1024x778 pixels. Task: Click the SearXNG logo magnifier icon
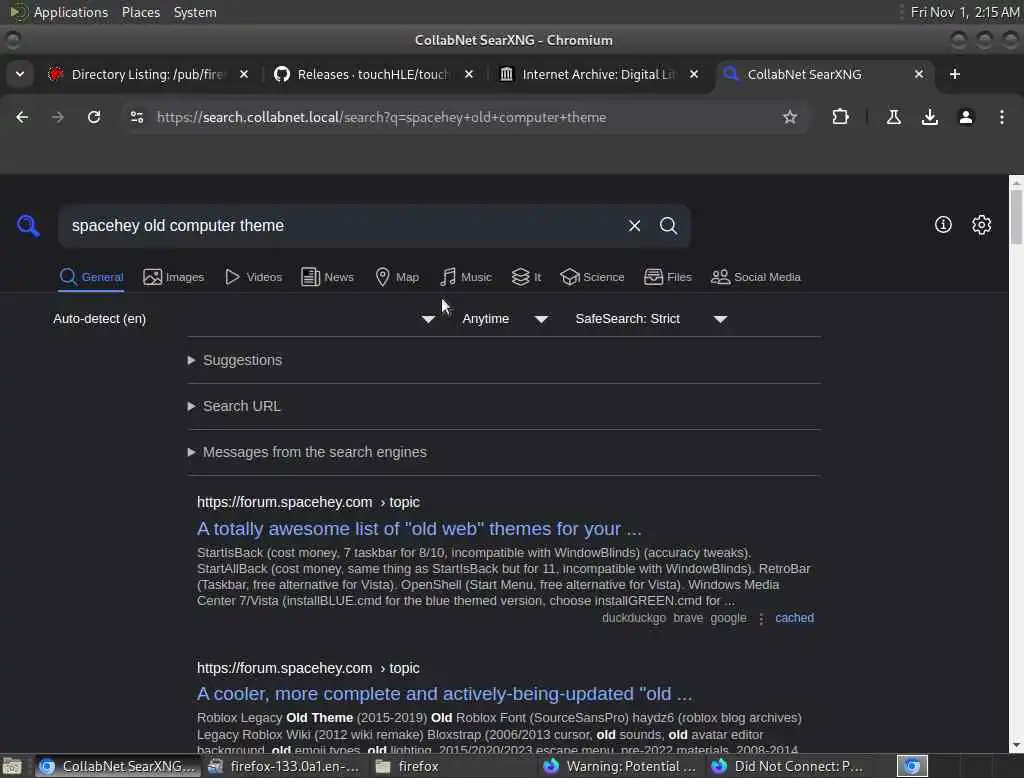tap(28, 225)
